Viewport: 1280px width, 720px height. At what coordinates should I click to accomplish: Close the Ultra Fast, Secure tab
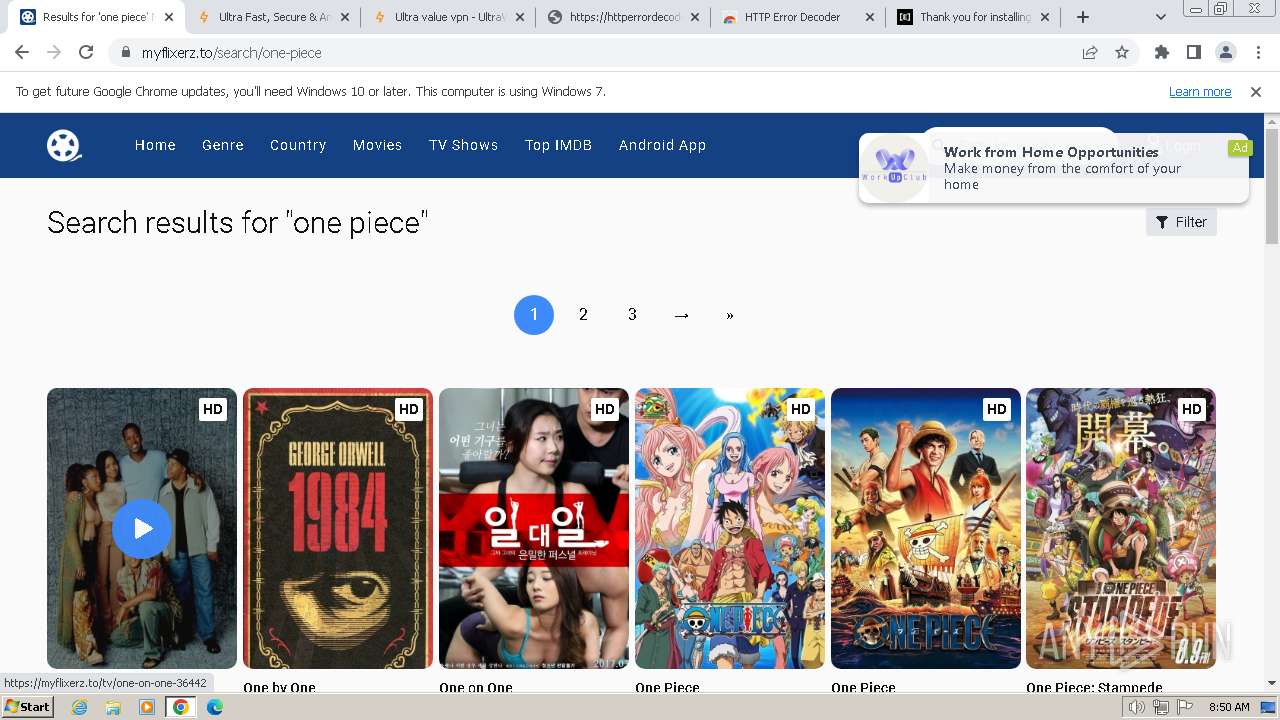(x=344, y=17)
